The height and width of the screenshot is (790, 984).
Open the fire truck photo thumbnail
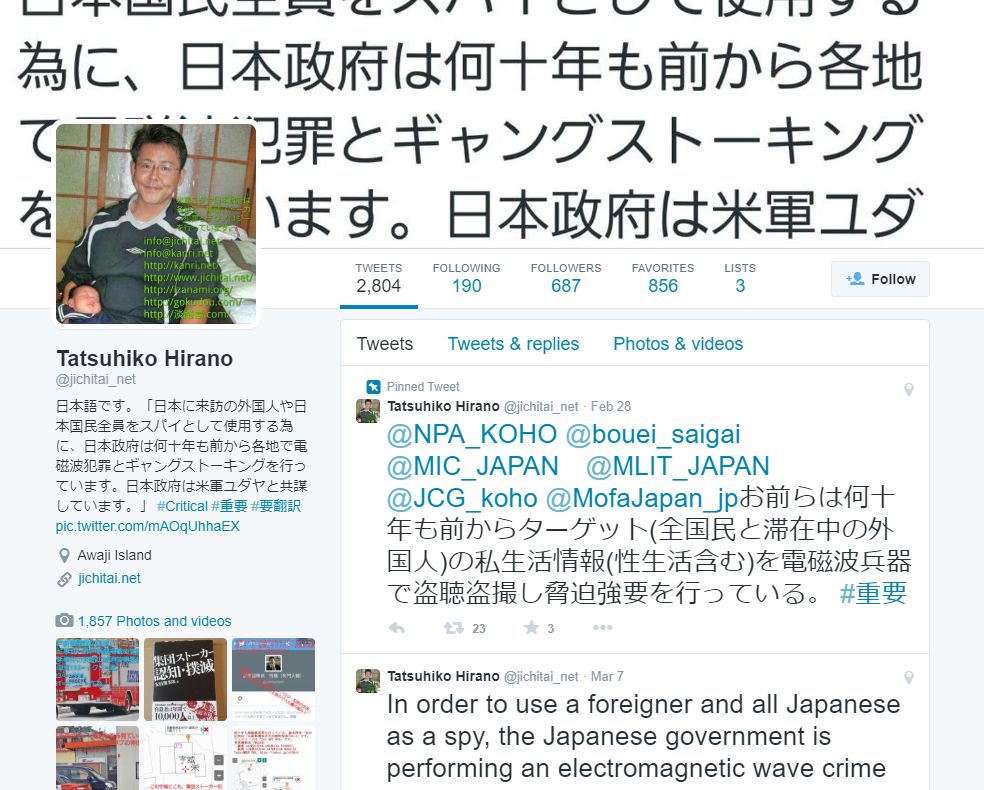97,679
